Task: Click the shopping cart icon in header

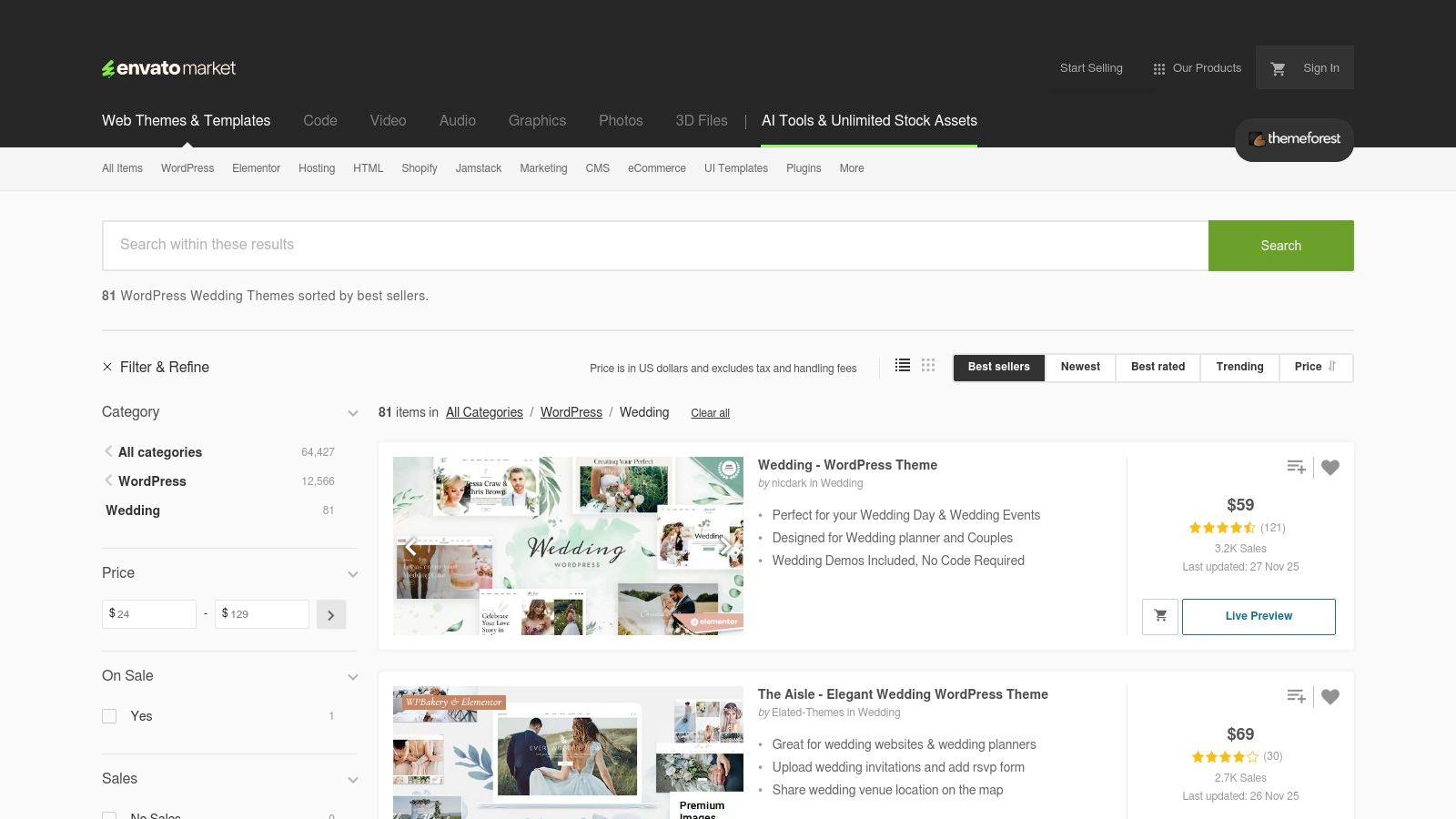Action: pyautogui.click(x=1278, y=68)
